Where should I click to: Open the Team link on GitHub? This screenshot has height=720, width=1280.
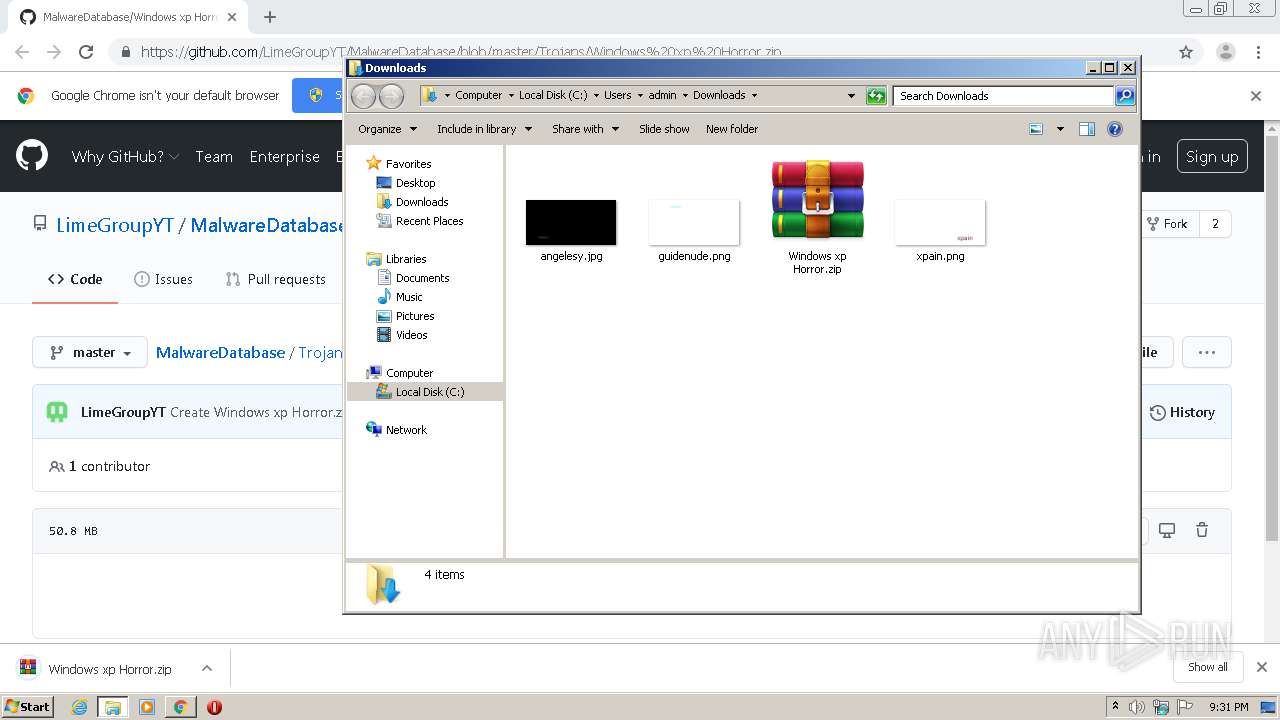point(214,157)
